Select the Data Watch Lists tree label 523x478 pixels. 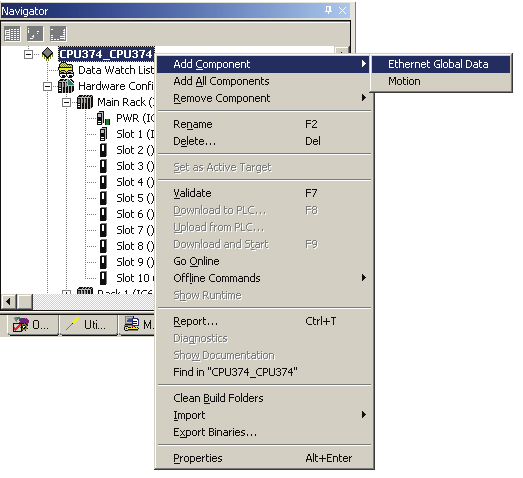point(116,70)
